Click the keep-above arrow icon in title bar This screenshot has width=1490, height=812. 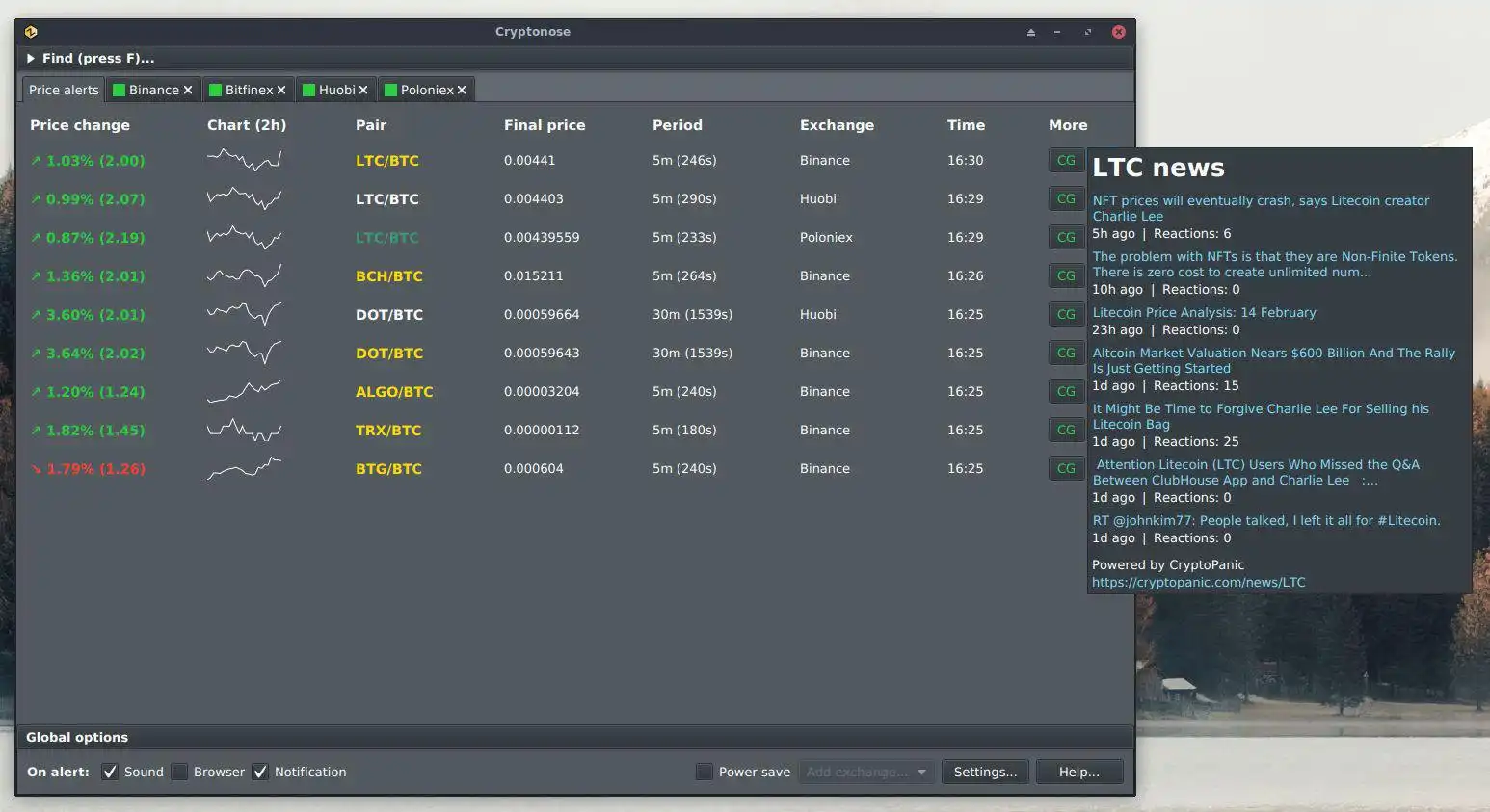click(x=1031, y=32)
